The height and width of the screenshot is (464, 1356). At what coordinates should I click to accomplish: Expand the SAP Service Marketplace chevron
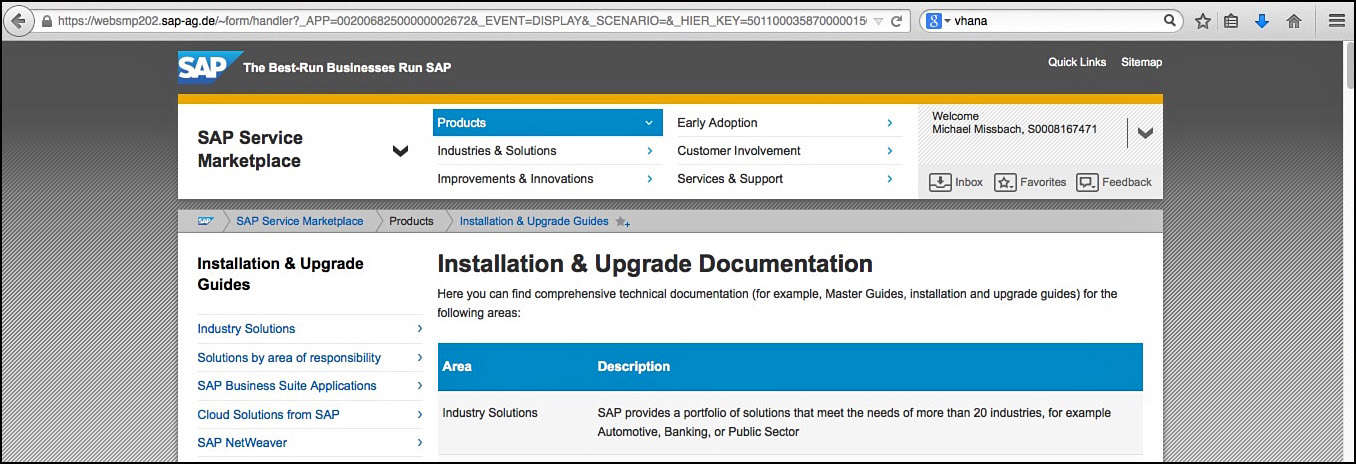(x=400, y=151)
